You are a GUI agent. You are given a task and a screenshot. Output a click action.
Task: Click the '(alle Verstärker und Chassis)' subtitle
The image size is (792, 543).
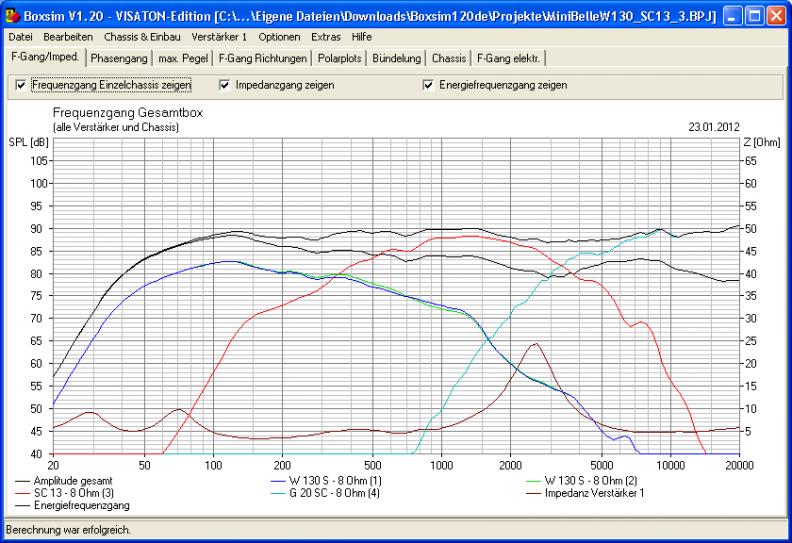(116, 127)
